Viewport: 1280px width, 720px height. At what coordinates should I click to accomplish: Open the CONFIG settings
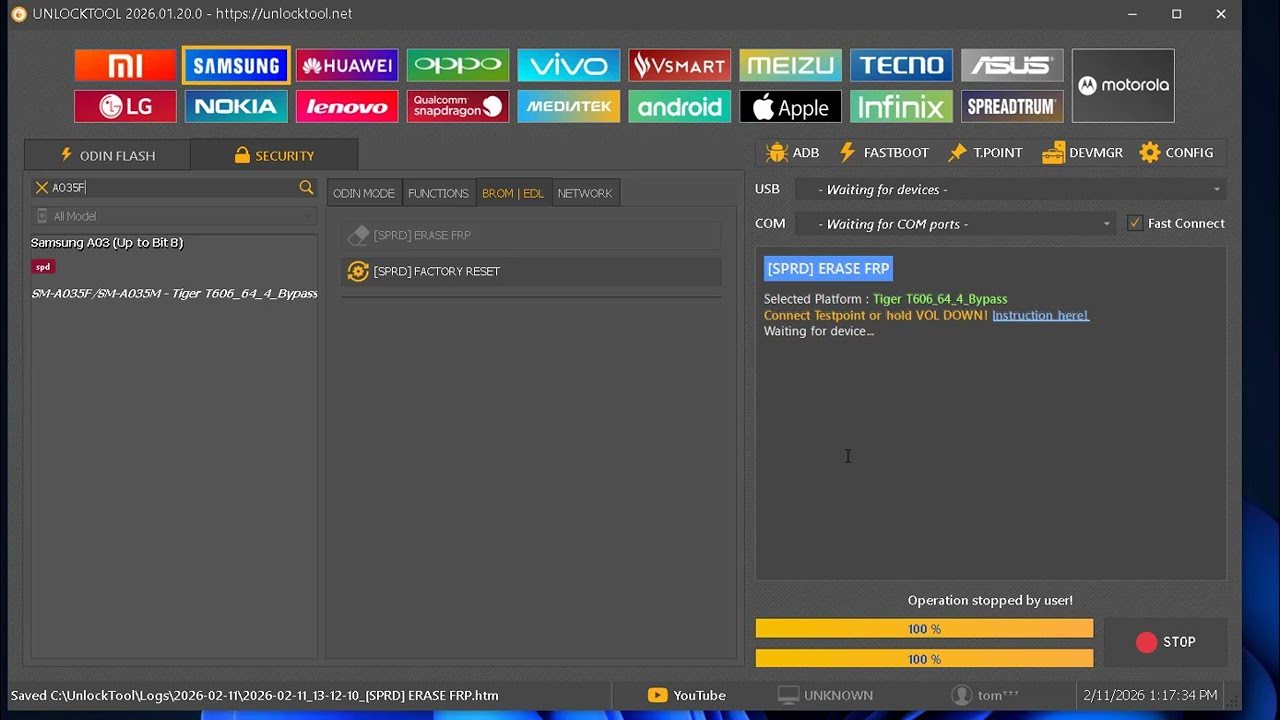(x=1176, y=152)
